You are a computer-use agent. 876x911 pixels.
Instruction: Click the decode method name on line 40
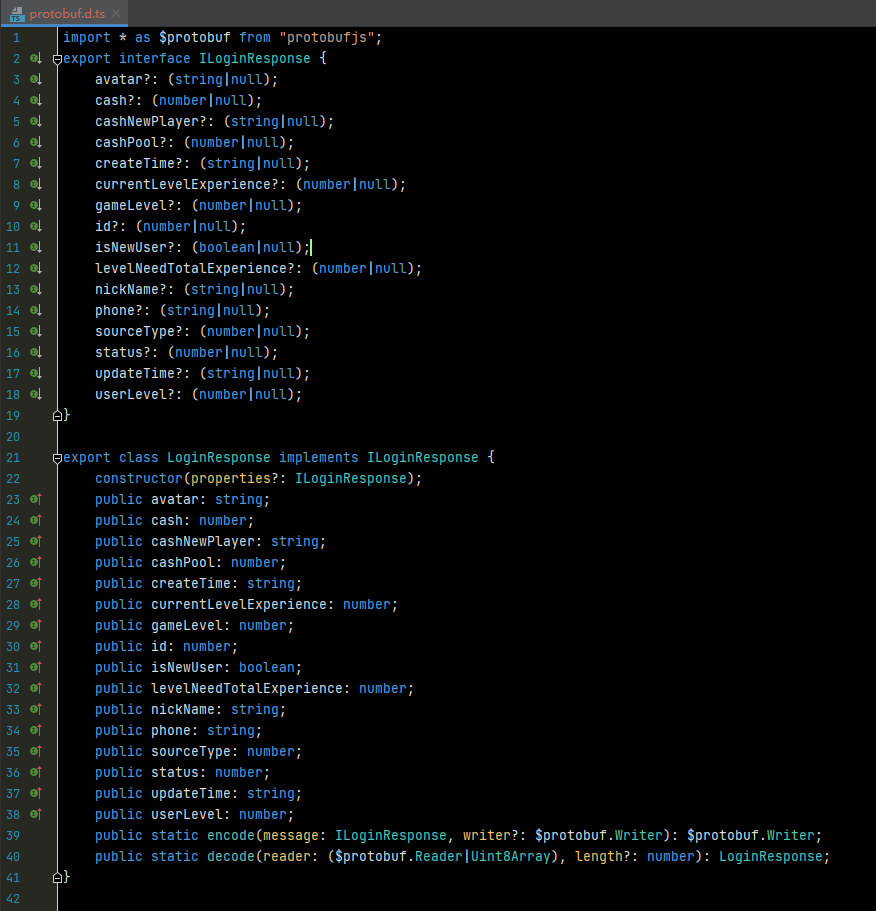[x=231, y=856]
